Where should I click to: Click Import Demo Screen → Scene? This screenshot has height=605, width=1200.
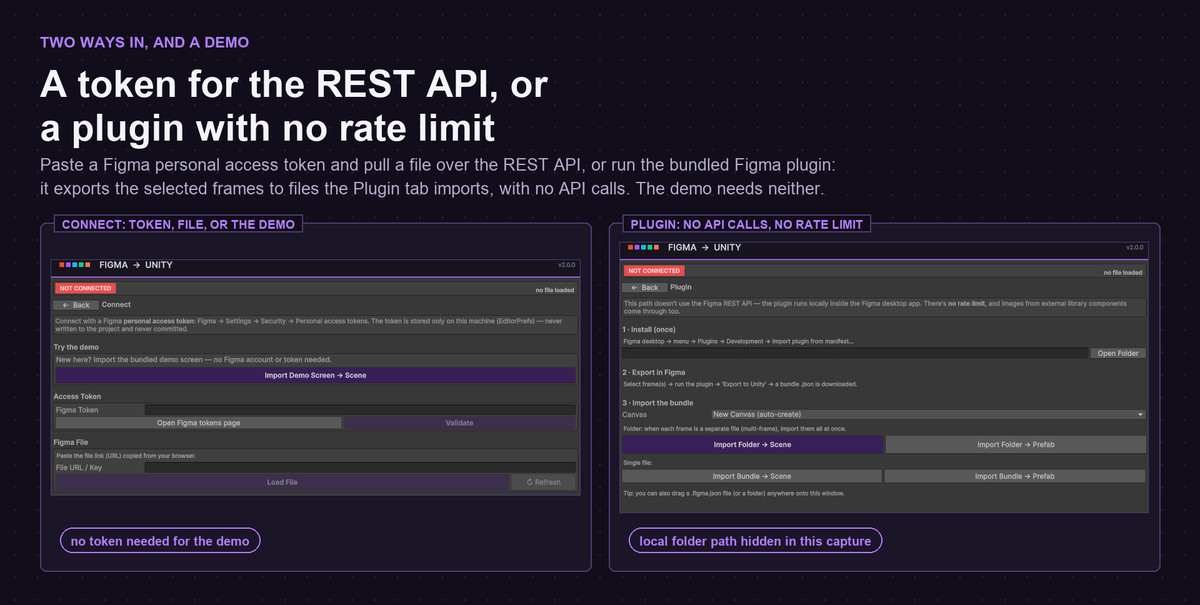[x=315, y=375]
